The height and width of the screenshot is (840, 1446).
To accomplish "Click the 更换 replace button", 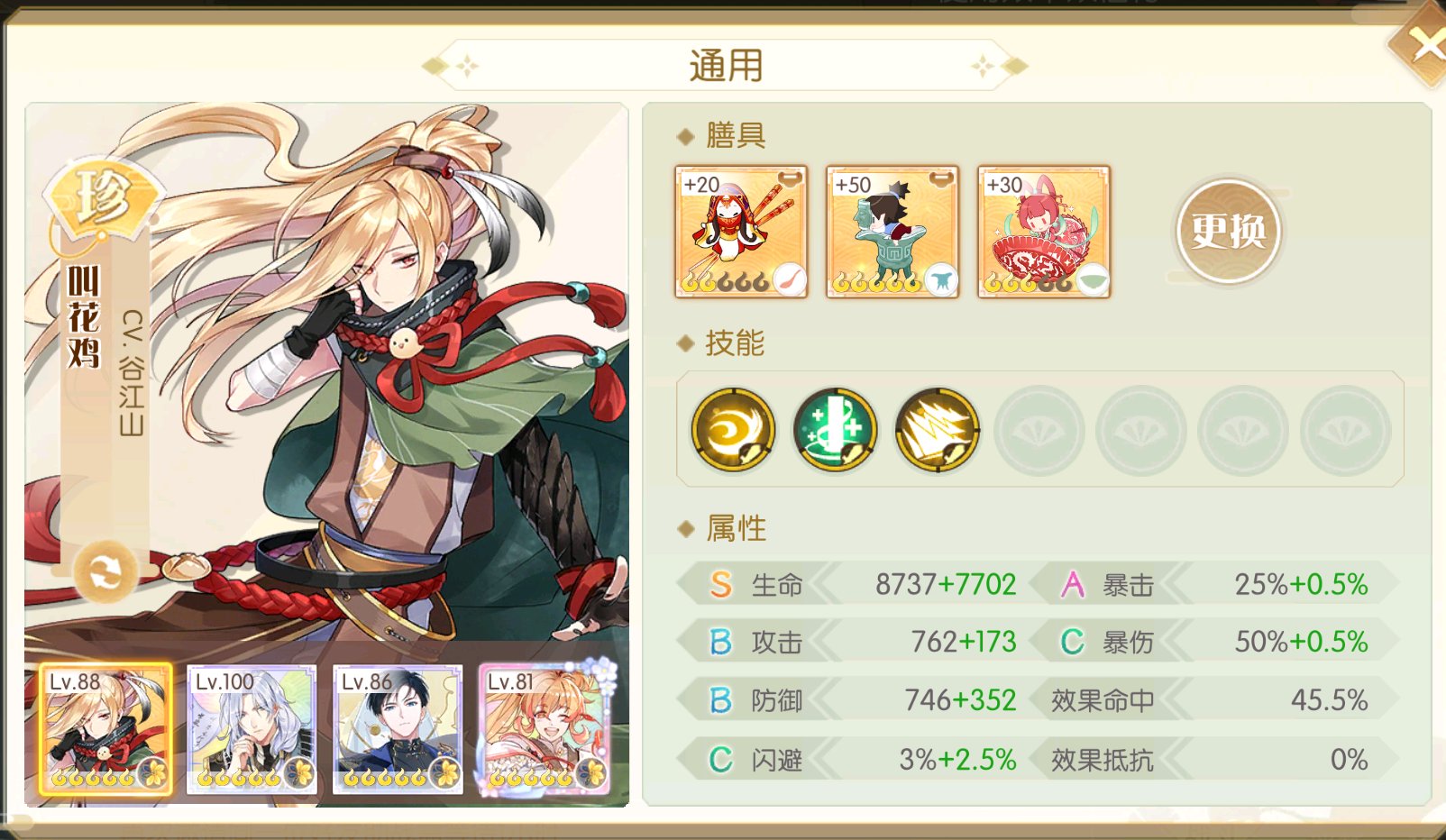I will pos(1229,232).
